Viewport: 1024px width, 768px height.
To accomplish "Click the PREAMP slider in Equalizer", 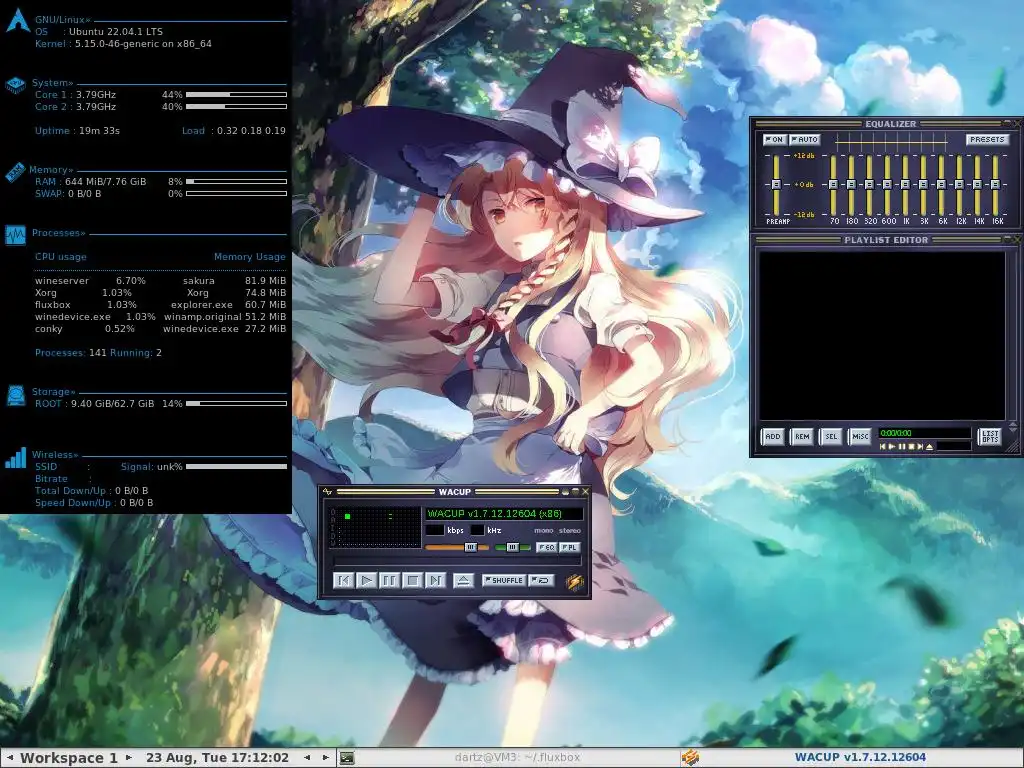I will (776, 185).
